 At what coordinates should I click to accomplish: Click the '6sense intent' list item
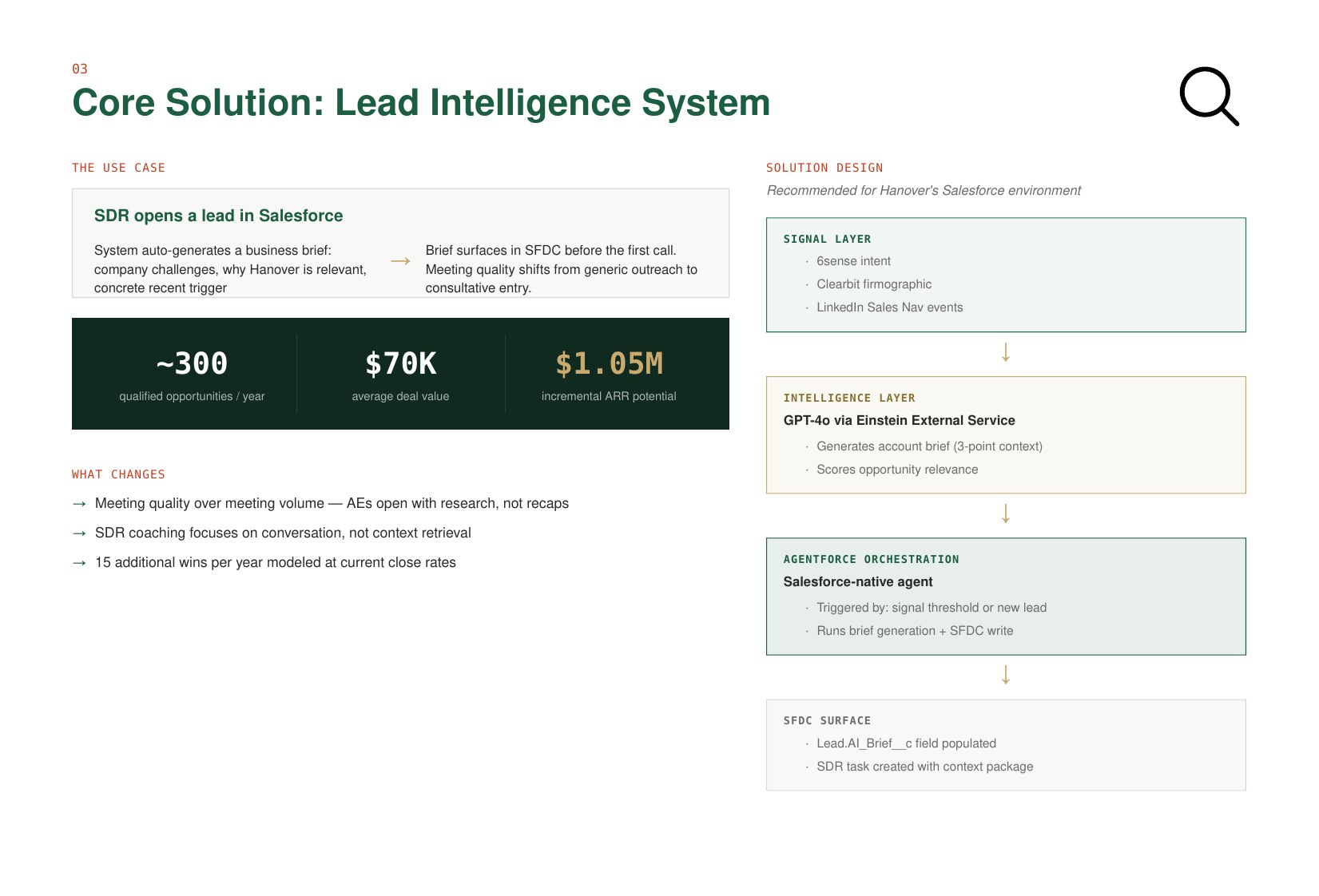point(853,261)
